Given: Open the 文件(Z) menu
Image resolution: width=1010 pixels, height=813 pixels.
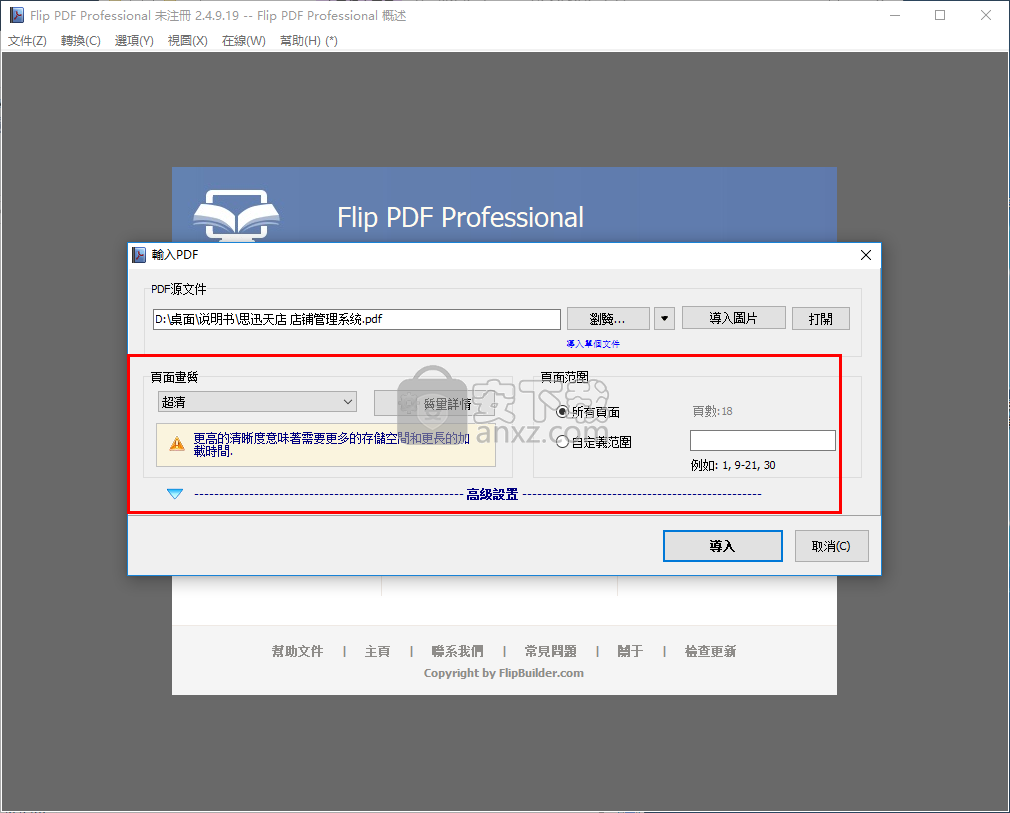Looking at the screenshot, I should pos(27,41).
